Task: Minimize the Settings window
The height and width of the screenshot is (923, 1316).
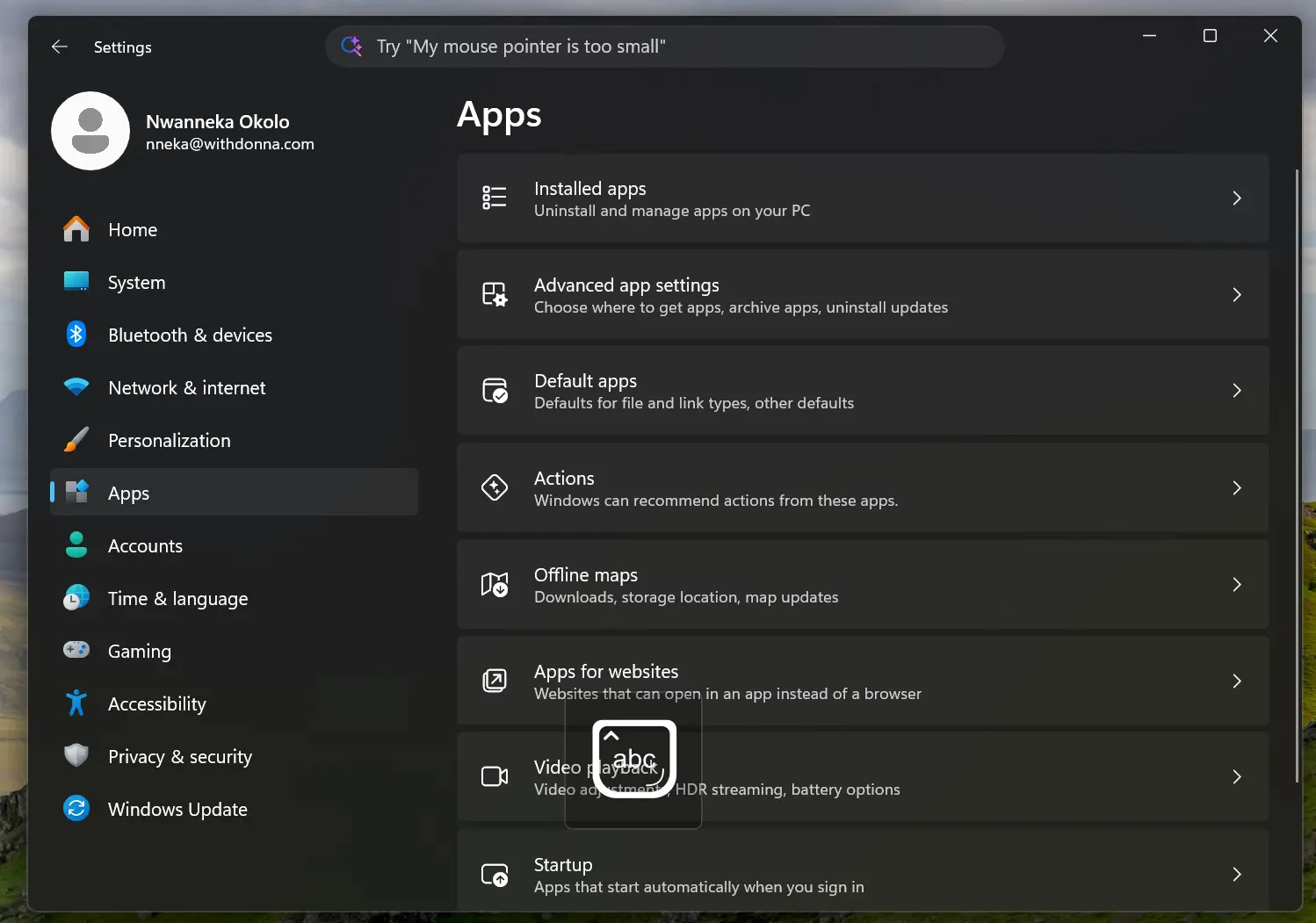Action: pos(1149,35)
